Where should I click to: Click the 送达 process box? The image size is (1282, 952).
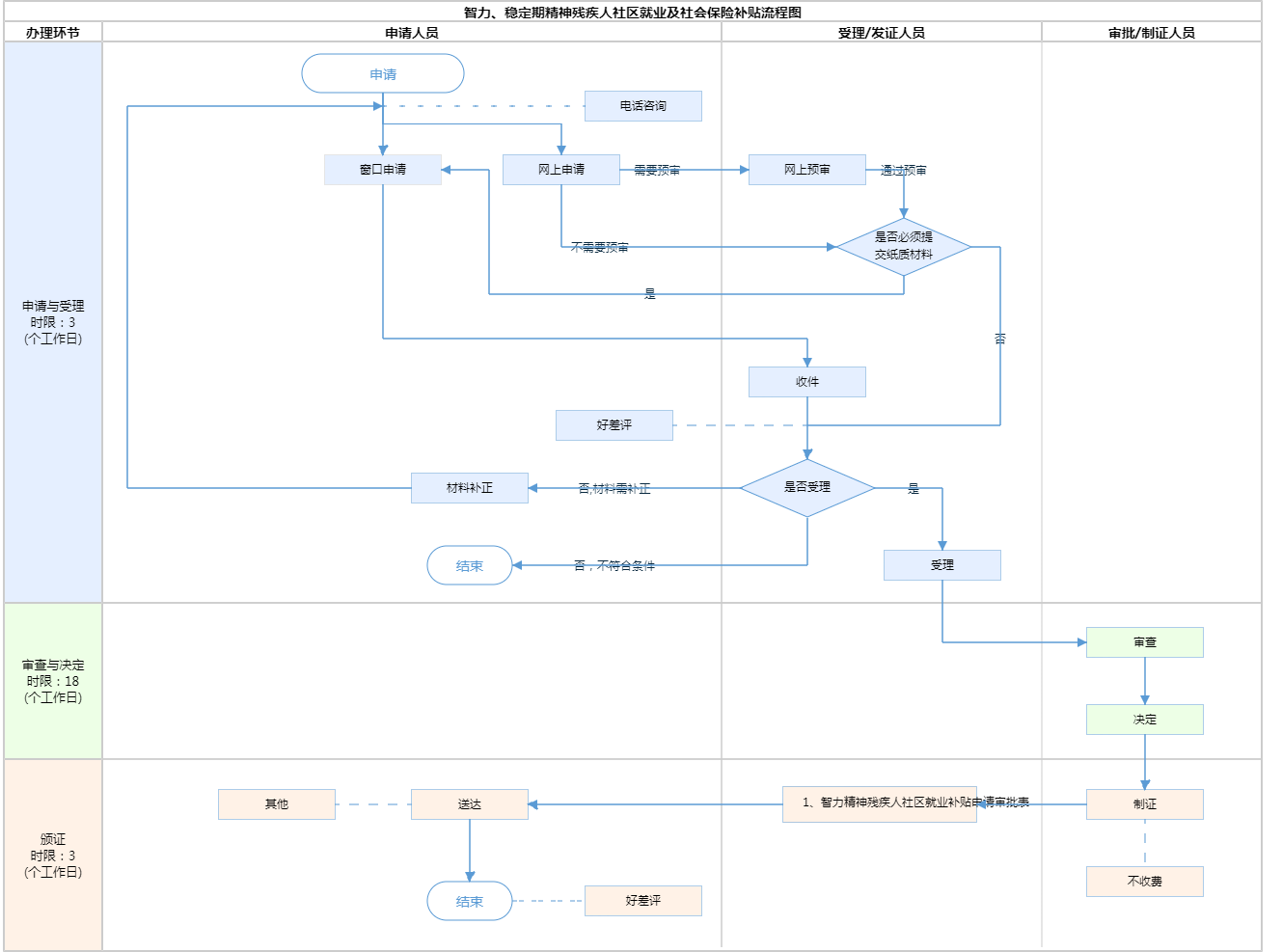coord(470,804)
